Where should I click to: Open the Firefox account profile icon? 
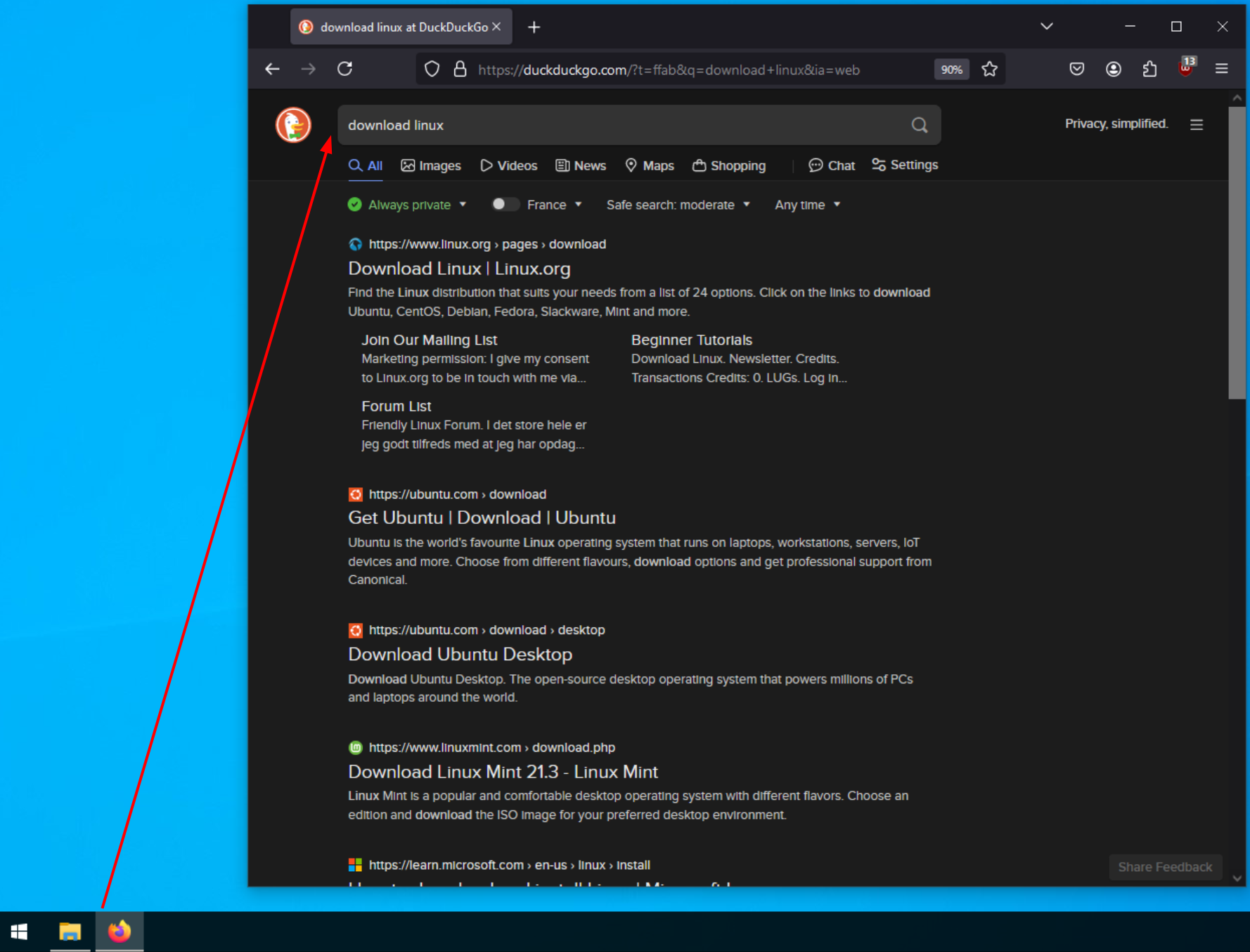[1113, 69]
